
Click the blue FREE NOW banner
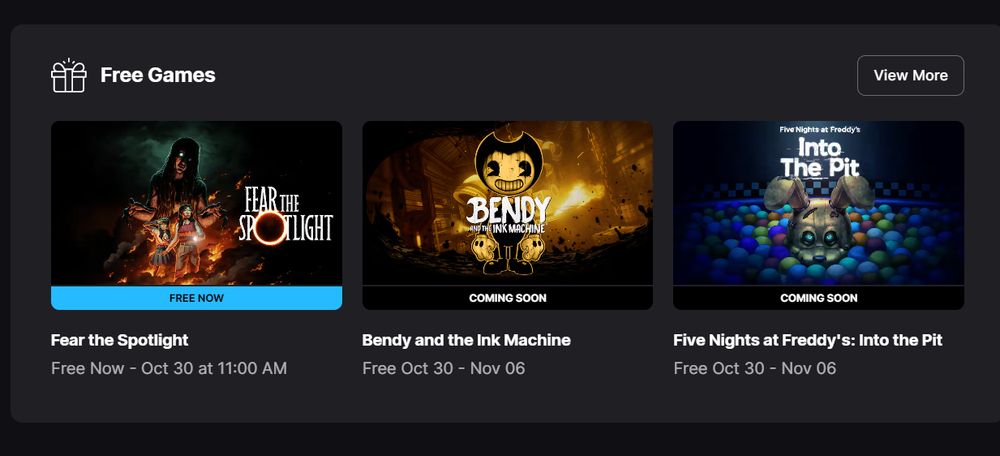(196, 298)
